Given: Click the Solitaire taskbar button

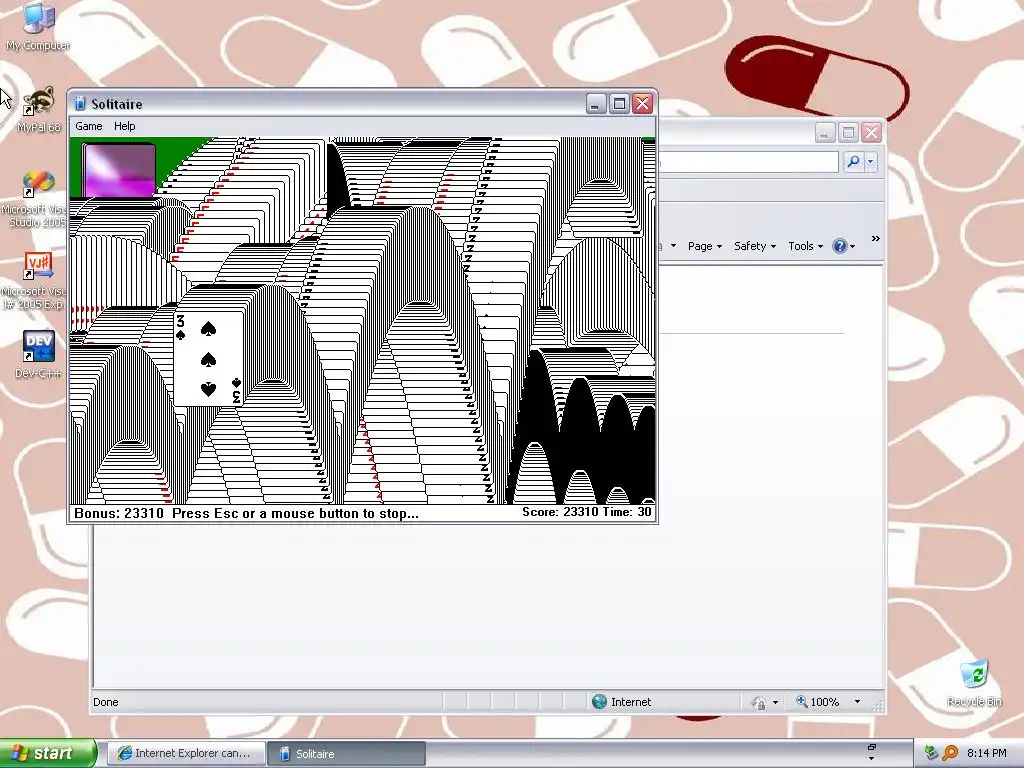Looking at the screenshot, I should click(x=346, y=753).
